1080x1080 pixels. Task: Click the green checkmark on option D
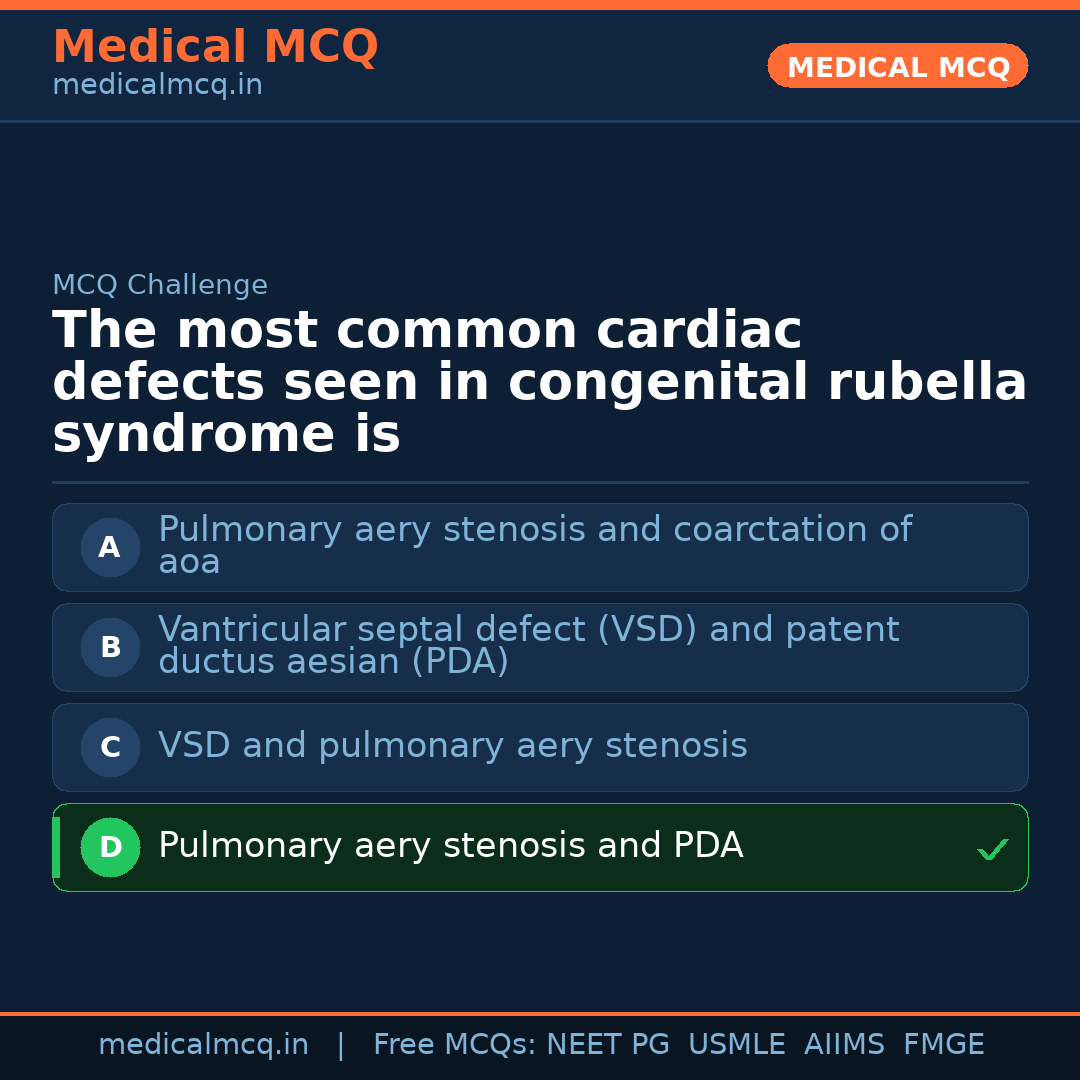(x=992, y=849)
